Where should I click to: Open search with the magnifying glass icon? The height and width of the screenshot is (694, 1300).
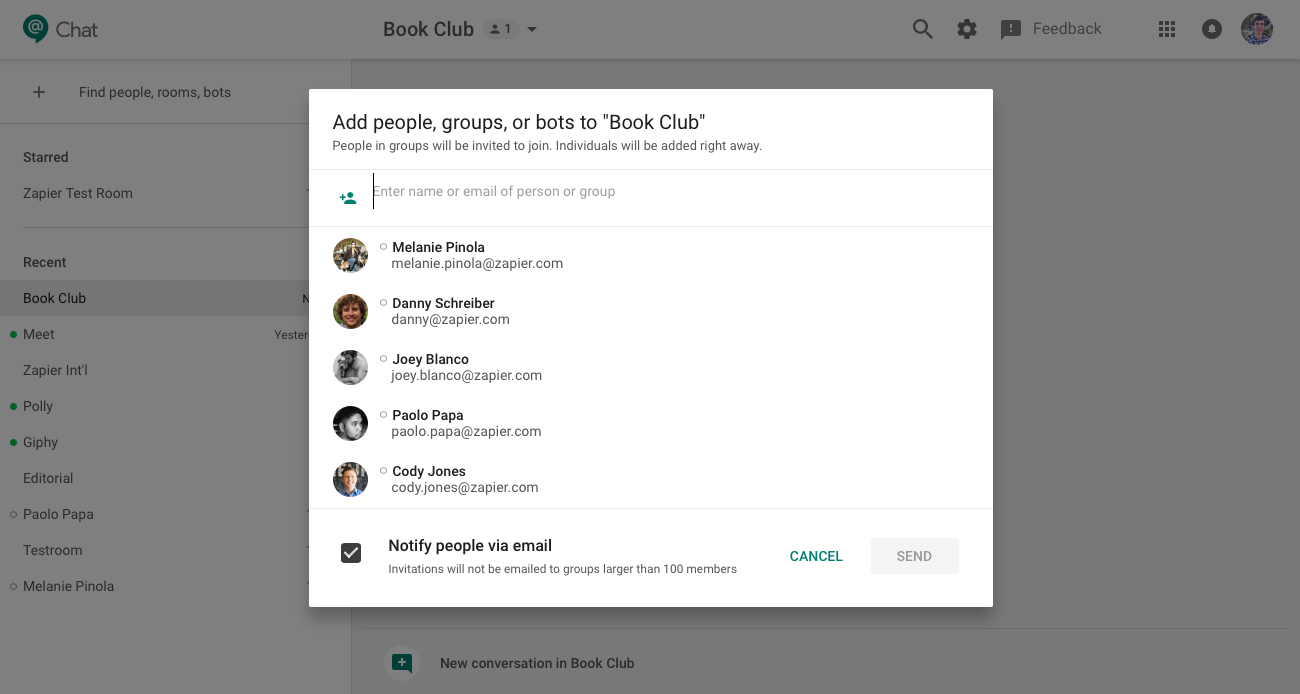922,29
